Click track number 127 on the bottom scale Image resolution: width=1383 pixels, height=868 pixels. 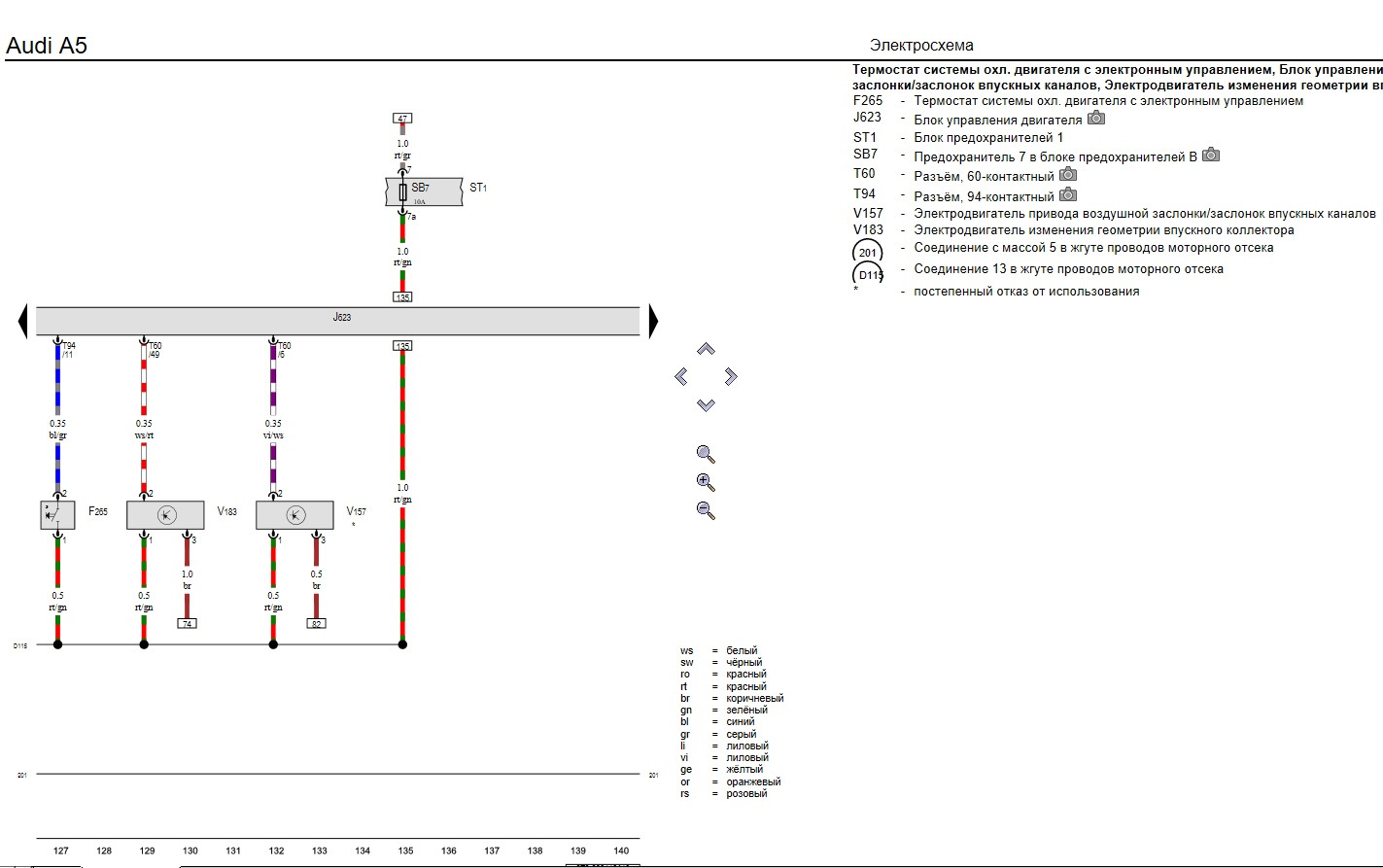click(61, 851)
